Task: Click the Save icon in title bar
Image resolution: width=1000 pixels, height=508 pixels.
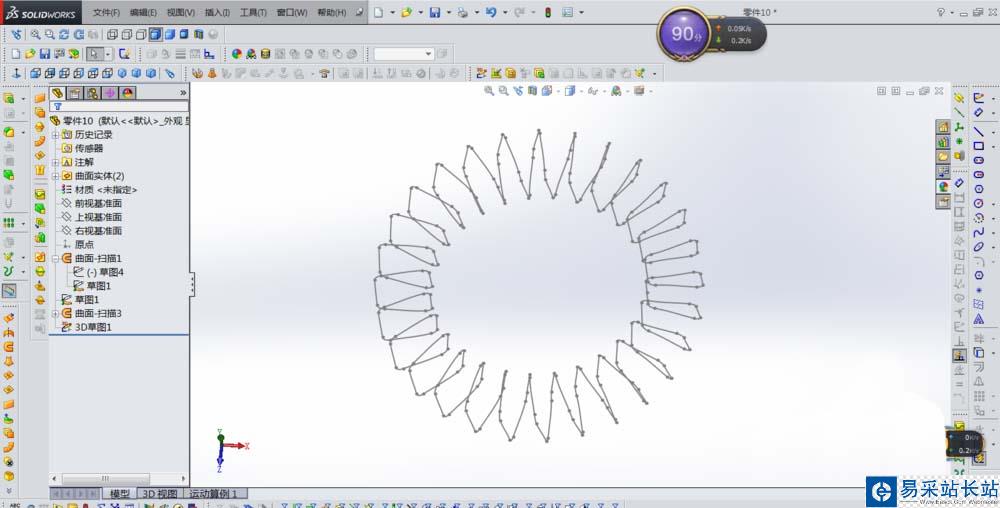Action: [x=435, y=12]
